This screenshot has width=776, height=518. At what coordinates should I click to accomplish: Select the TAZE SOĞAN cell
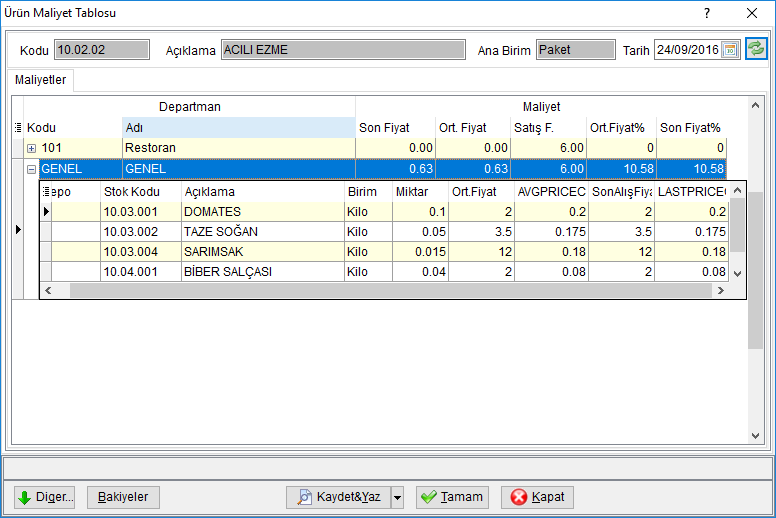pos(263,232)
